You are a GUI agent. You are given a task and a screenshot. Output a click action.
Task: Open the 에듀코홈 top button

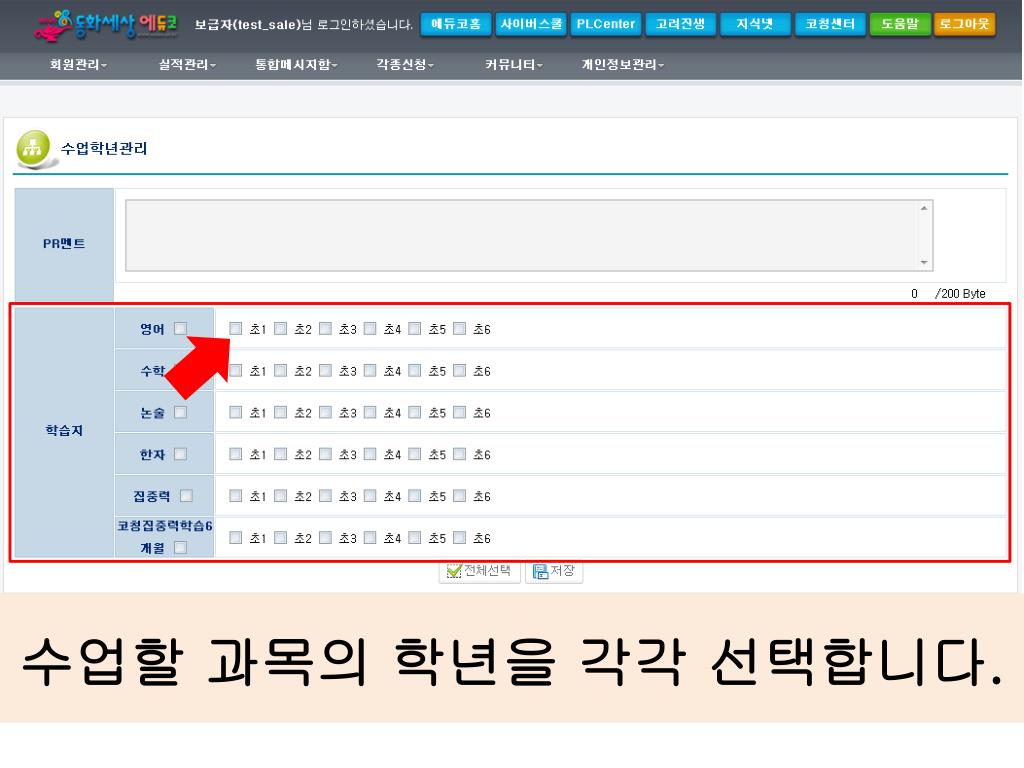pos(456,24)
